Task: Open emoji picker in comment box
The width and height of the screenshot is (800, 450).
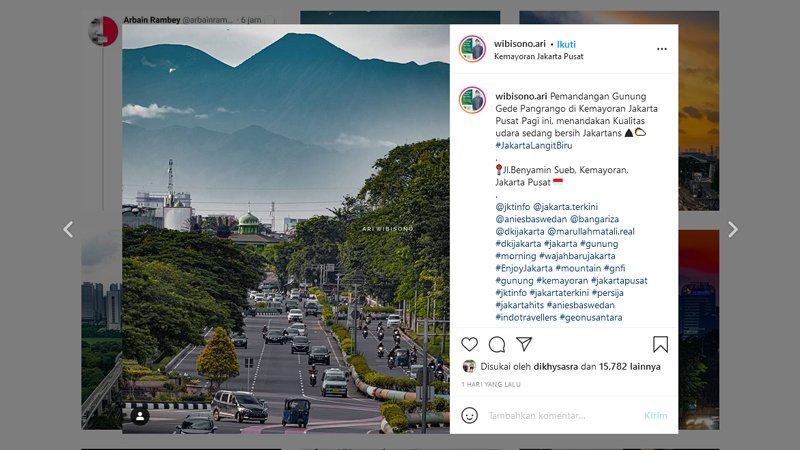Action: click(x=469, y=415)
